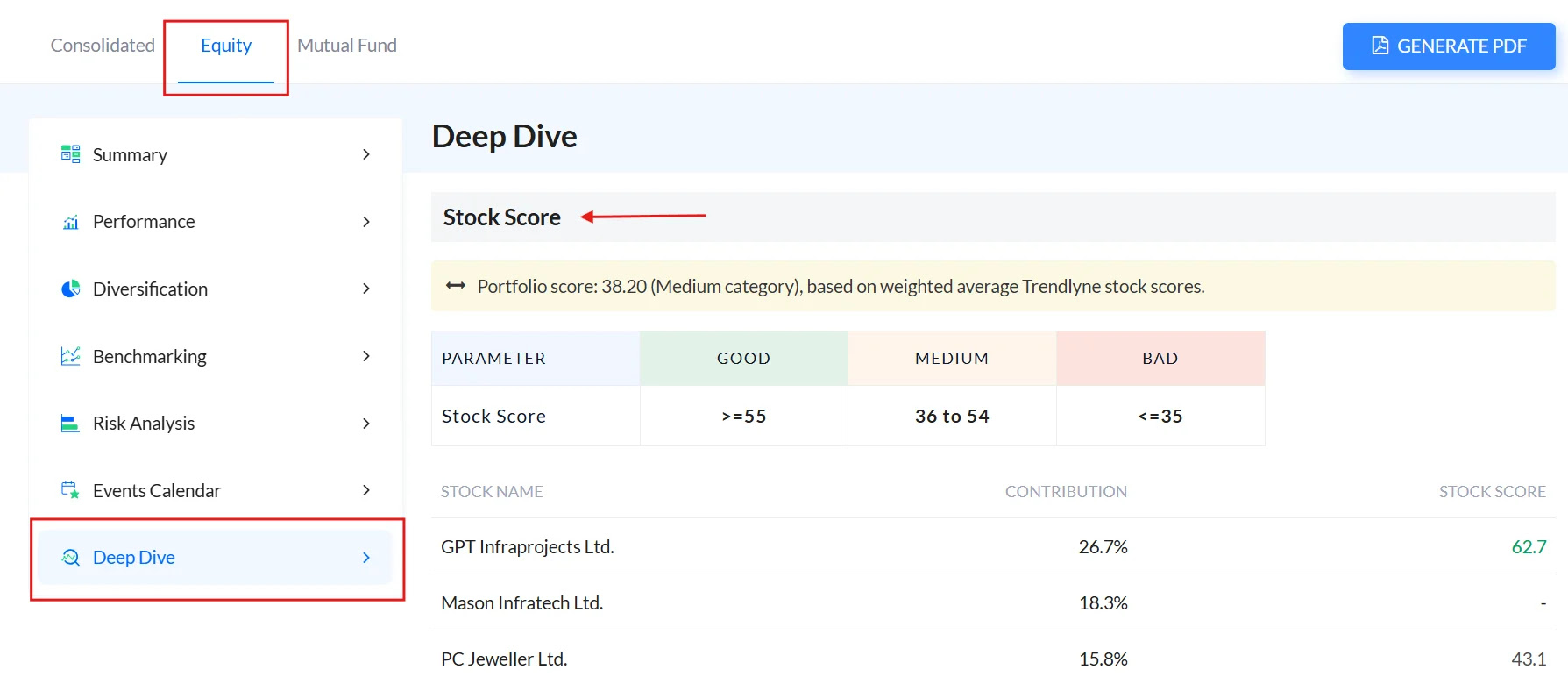The height and width of the screenshot is (677, 1568).
Task: Click the GOOD column header cell
Action: (x=744, y=358)
